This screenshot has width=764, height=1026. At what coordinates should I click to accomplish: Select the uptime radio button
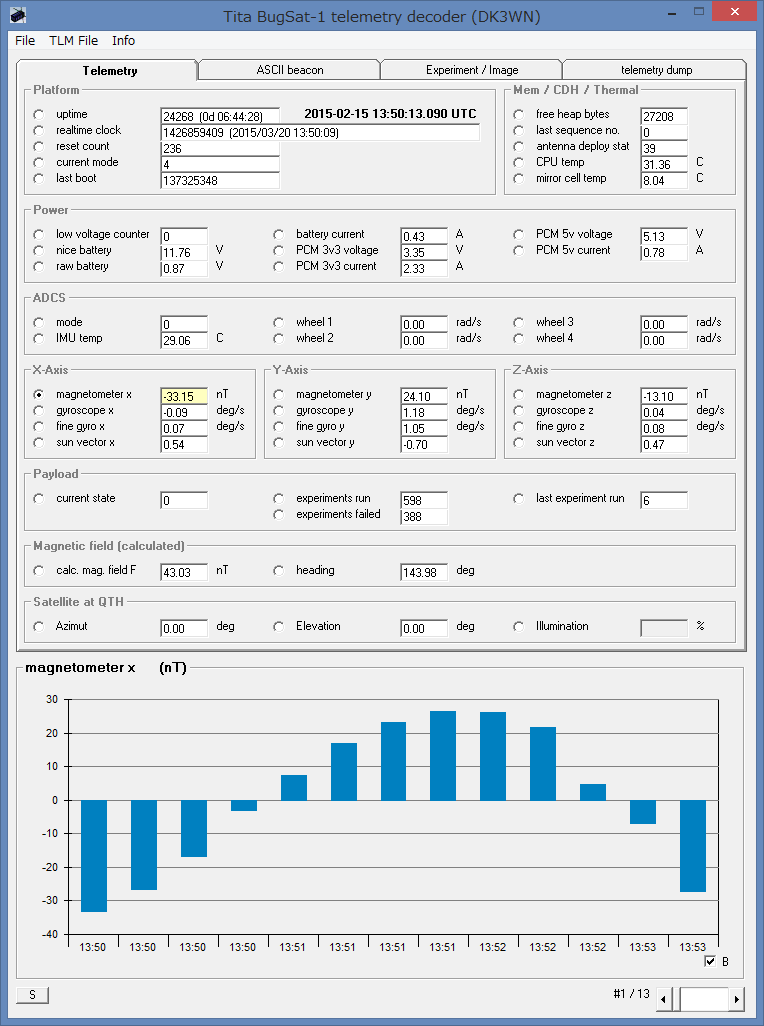(39, 115)
